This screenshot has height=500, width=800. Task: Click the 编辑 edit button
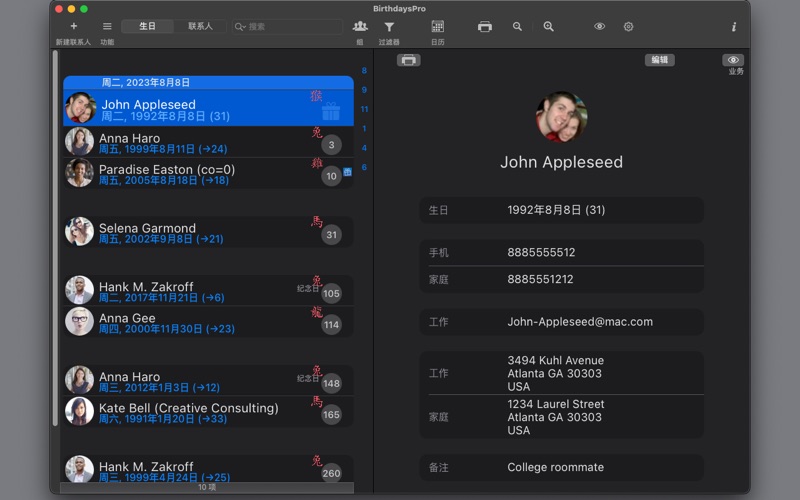[659, 60]
